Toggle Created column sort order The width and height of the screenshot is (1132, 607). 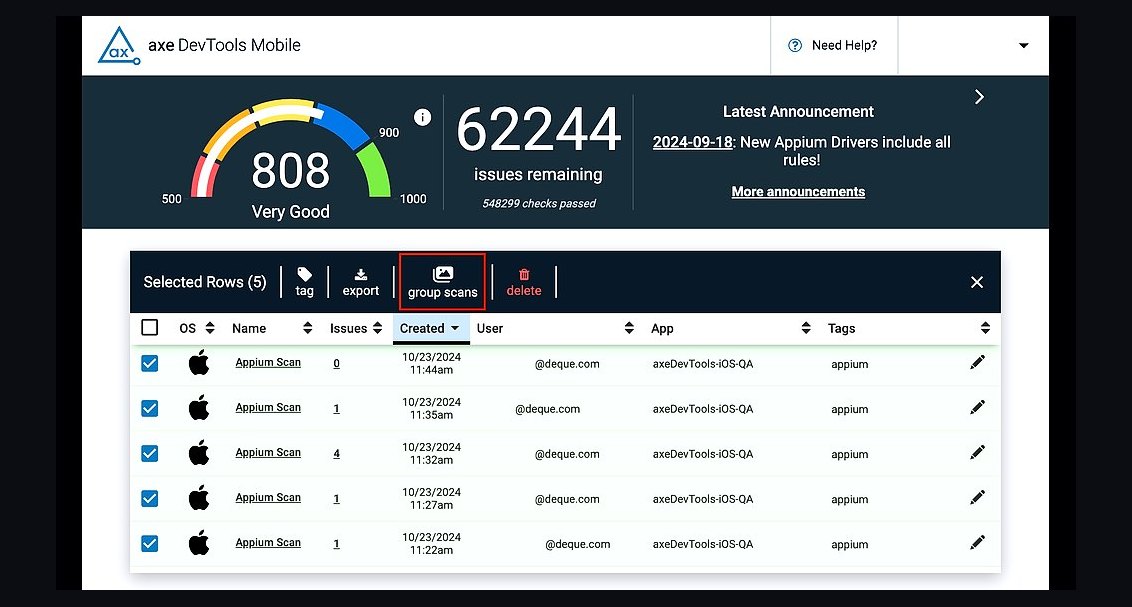coord(431,328)
